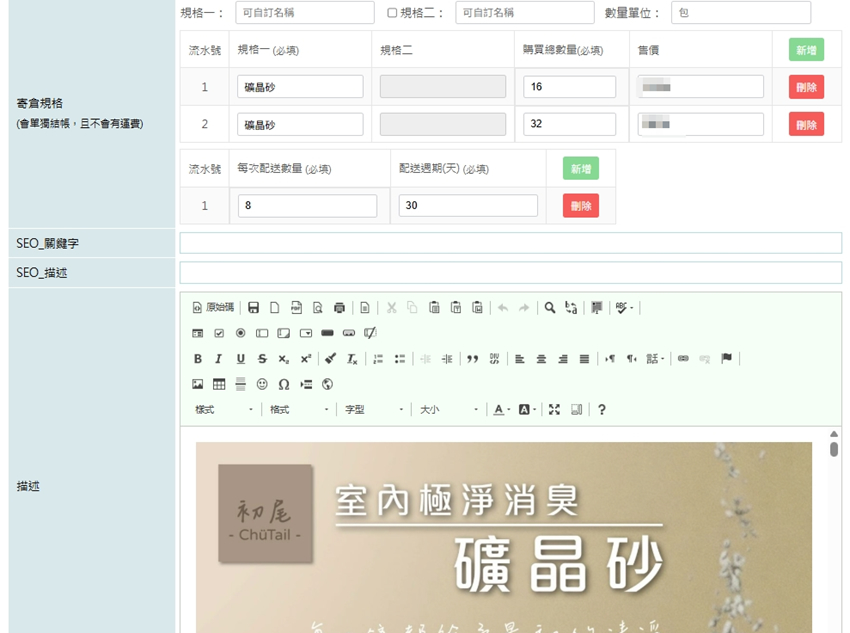Viewport: 850px width, 633px height.
Task: Open the background color picker
Action: 527,410
